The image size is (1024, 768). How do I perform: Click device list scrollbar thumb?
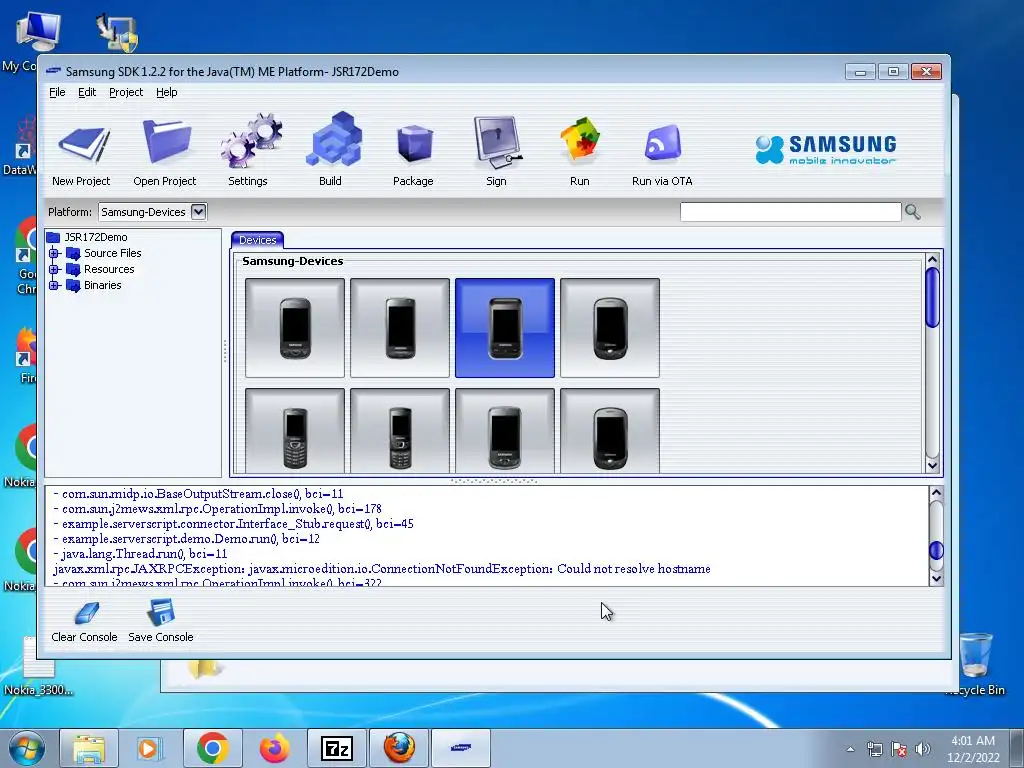[933, 297]
